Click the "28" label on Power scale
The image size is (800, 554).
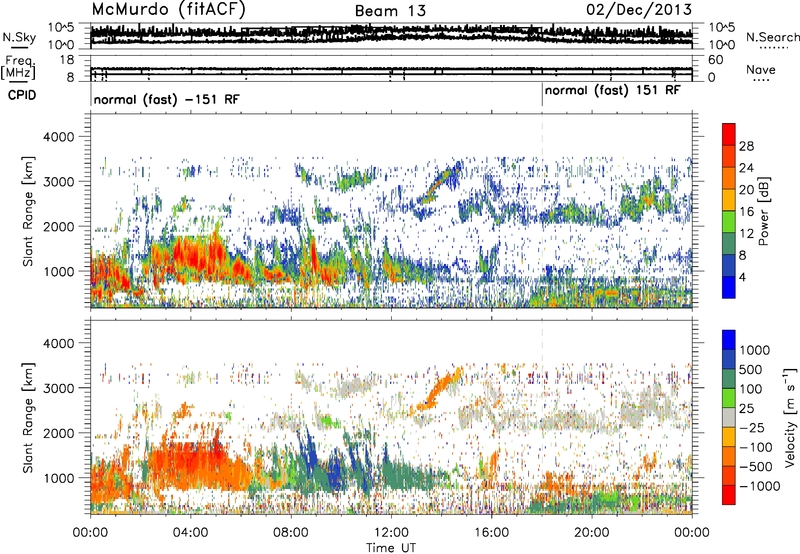tap(746, 146)
